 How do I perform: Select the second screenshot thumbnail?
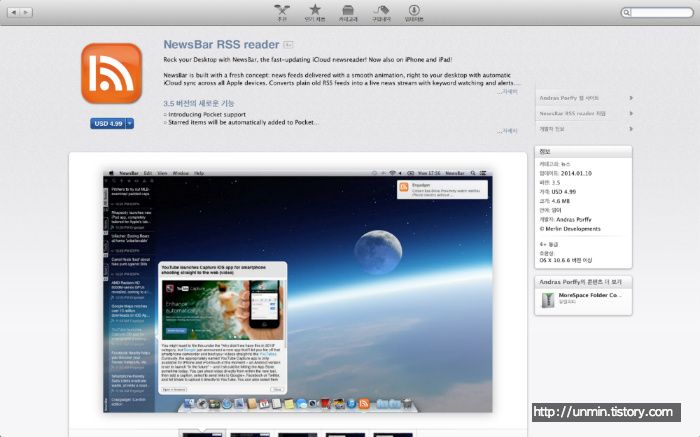(x=250, y=434)
